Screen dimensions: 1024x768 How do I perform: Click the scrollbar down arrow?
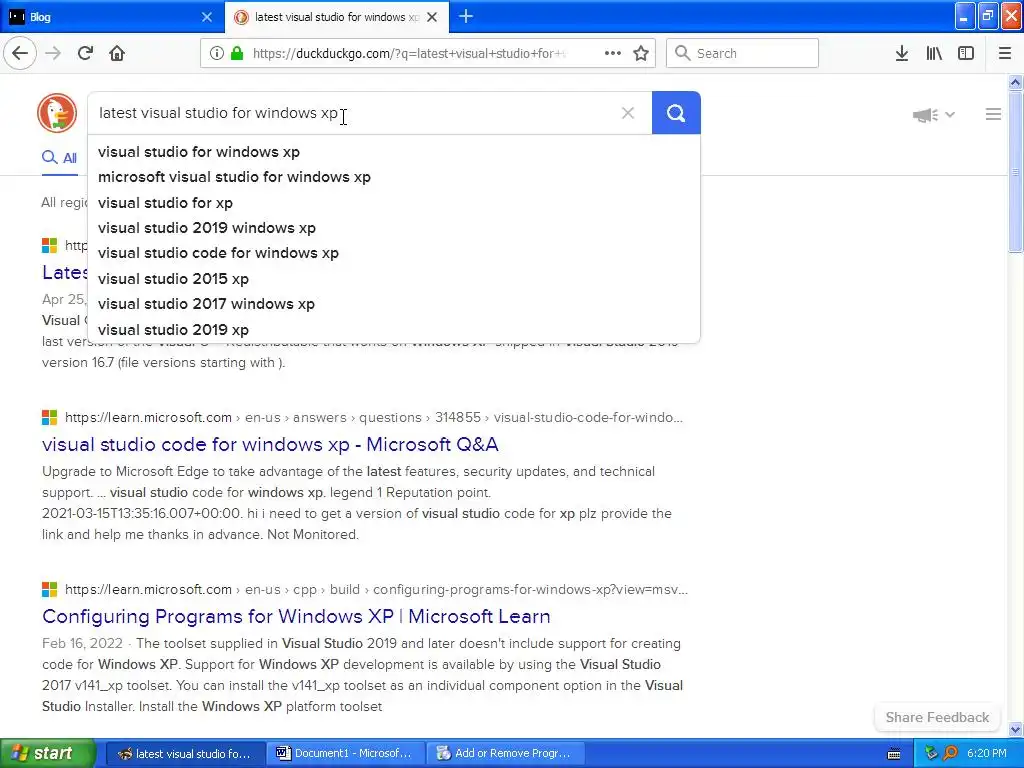click(1016, 729)
